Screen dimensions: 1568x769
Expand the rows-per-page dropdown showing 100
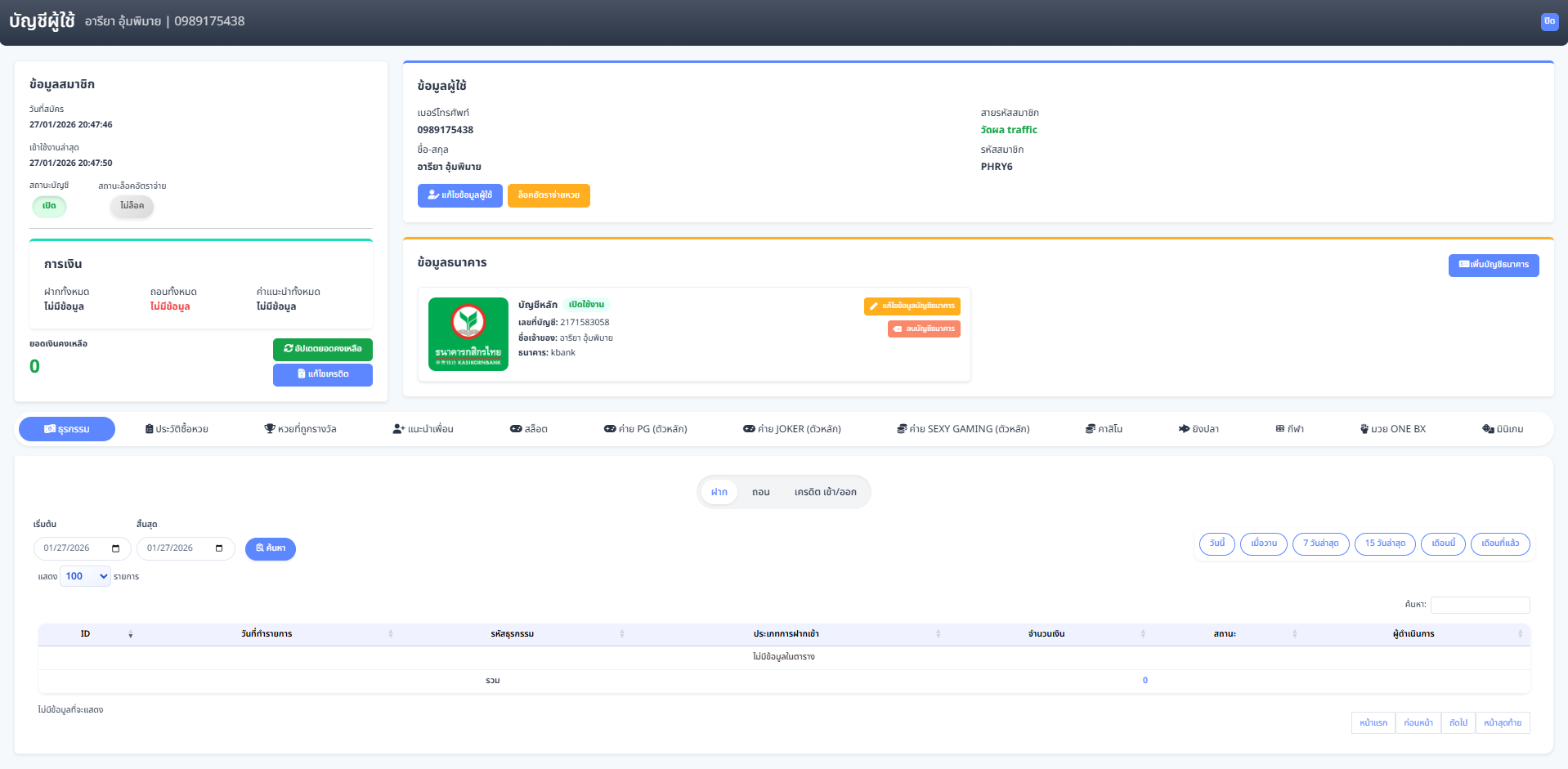(85, 576)
